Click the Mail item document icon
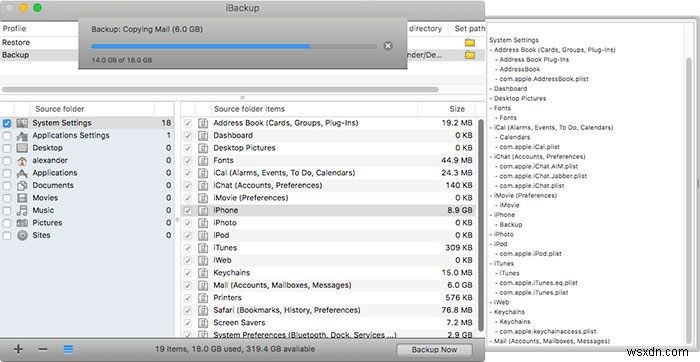Viewport: 700px width, 362px height. pyautogui.click(x=203, y=286)
